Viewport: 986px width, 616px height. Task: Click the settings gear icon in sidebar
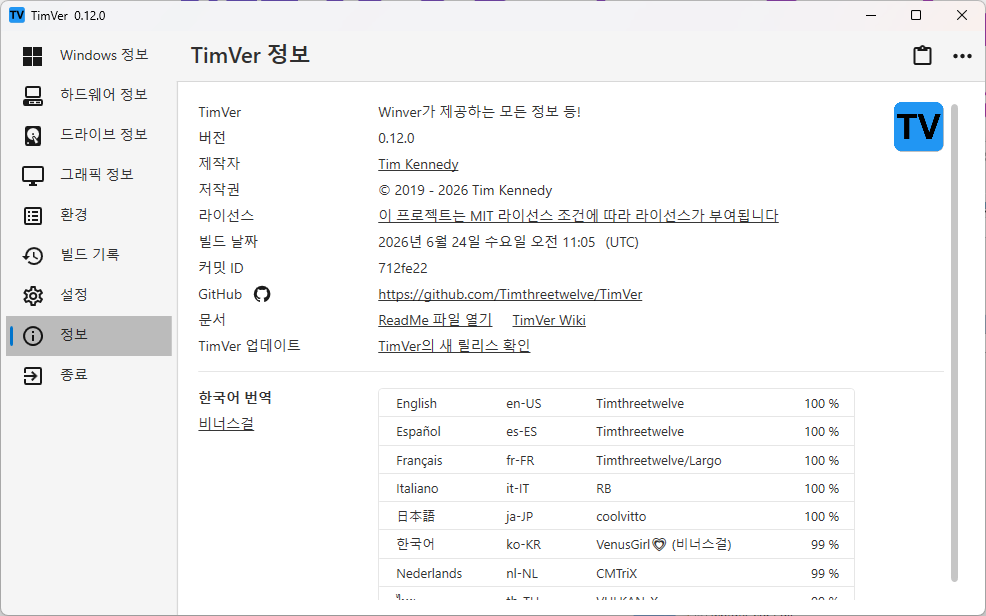click(33, 295)
